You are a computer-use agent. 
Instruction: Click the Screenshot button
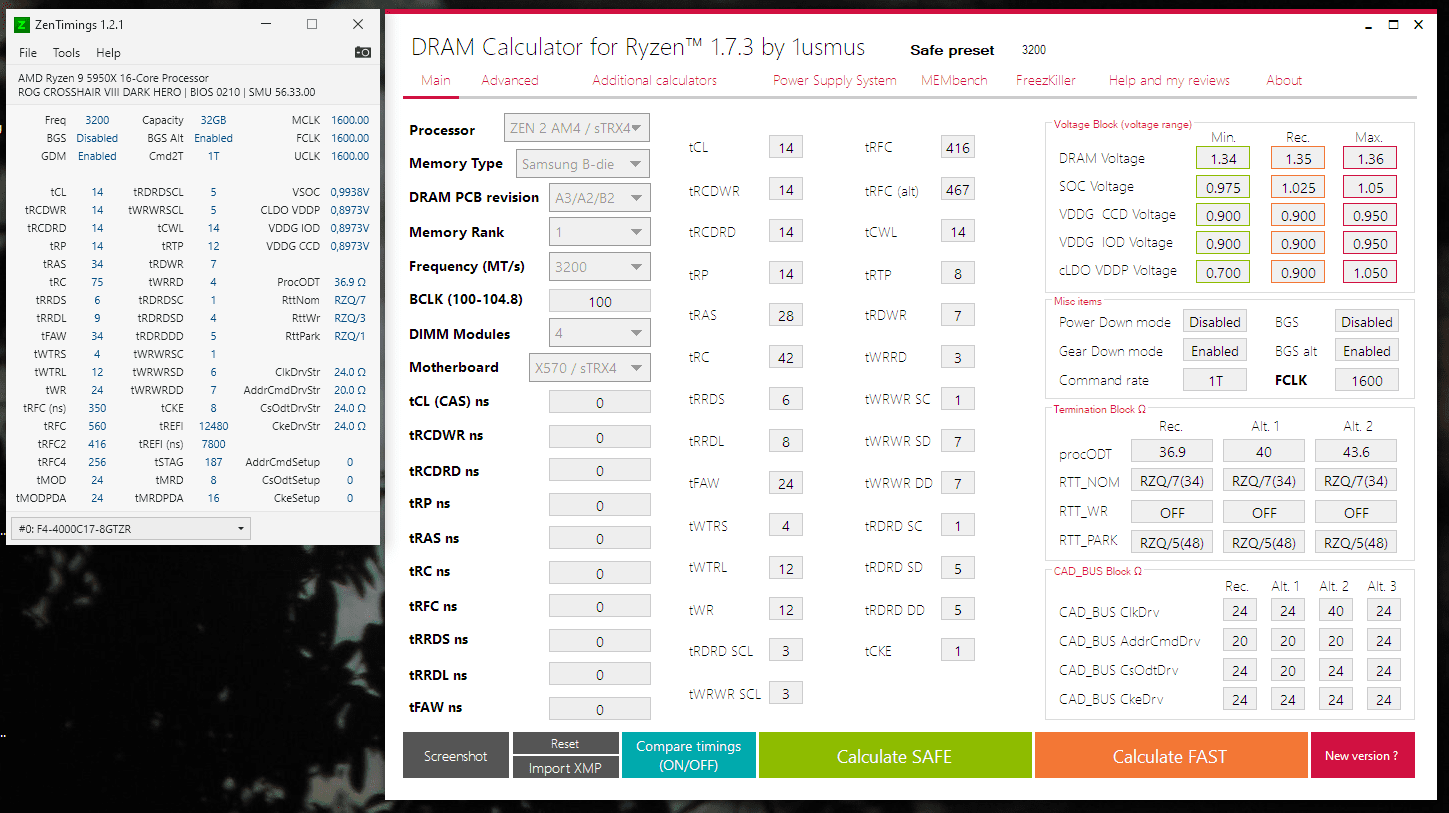pos(456,756)
